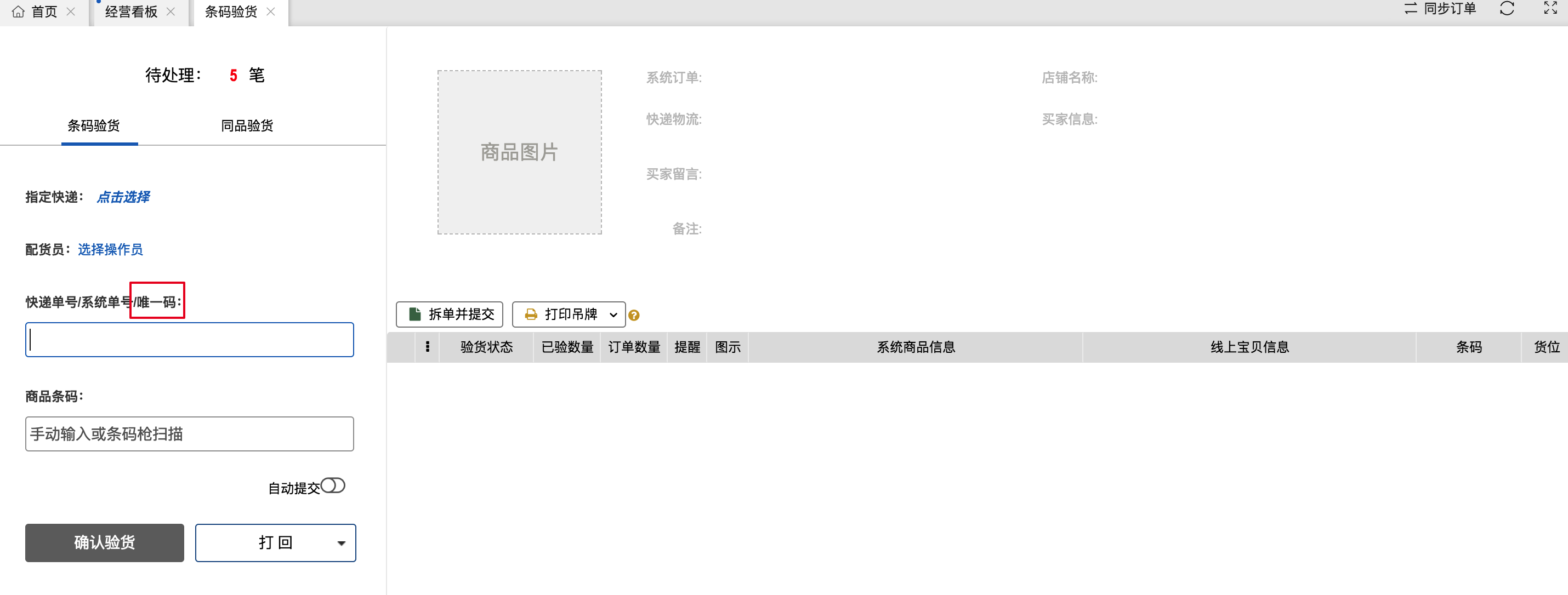
Task: Click the 商品条码 input field
Action: tap(189, 434)
